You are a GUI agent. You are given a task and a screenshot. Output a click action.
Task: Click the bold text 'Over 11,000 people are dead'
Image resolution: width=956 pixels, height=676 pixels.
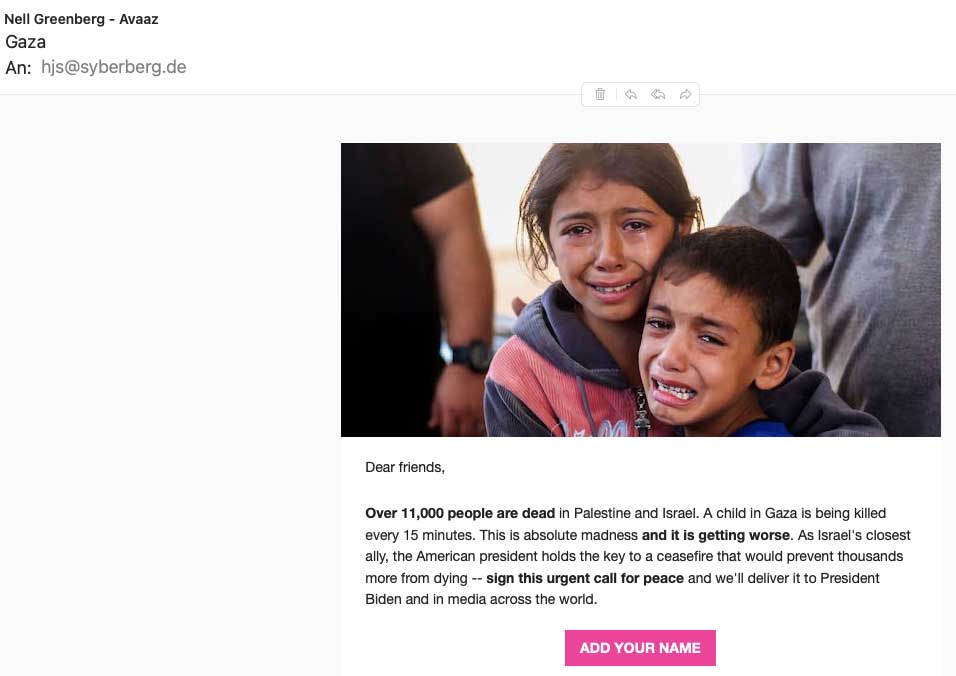(x=460, y=513)
